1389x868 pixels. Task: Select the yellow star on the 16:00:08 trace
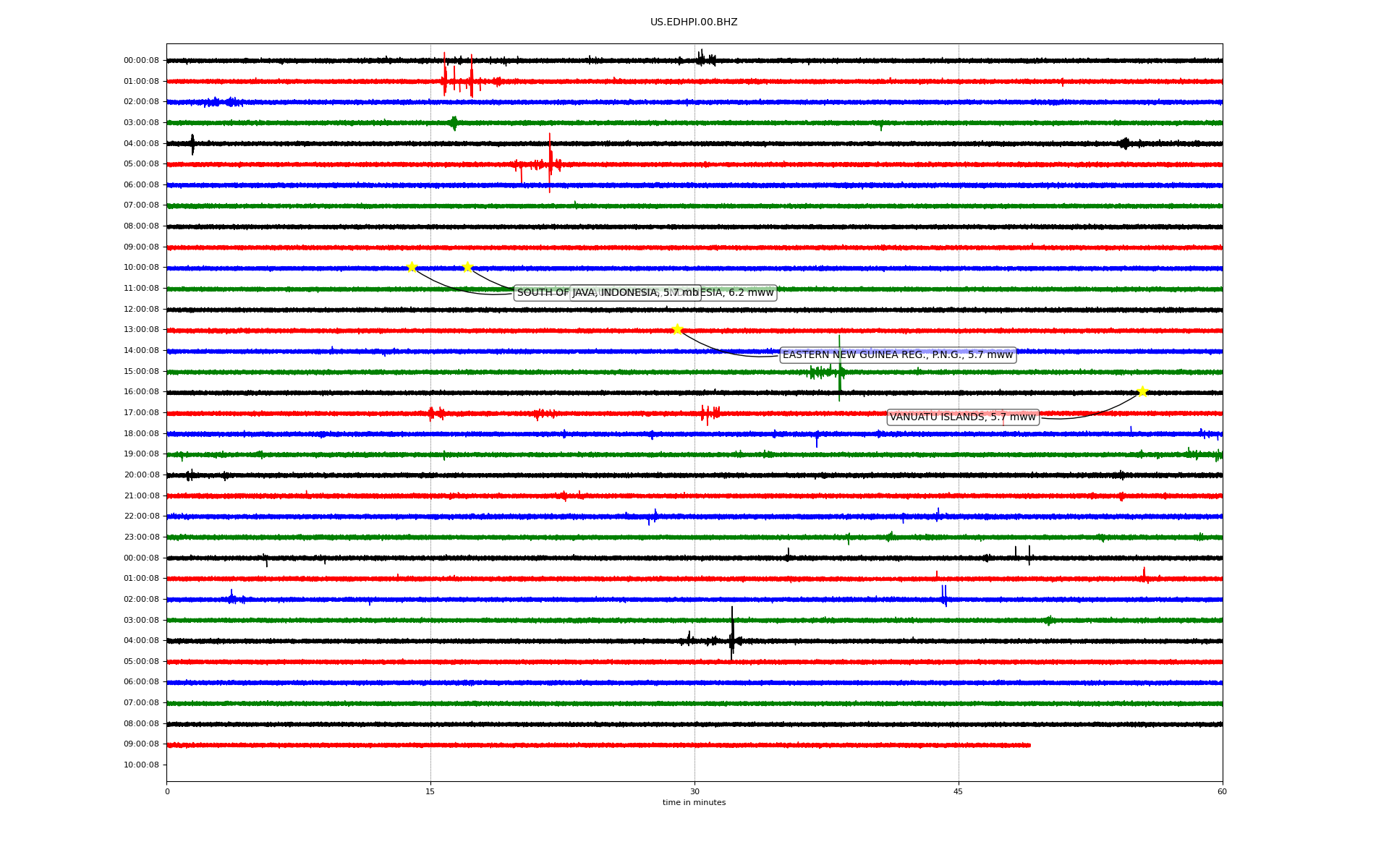(1142, 391)
